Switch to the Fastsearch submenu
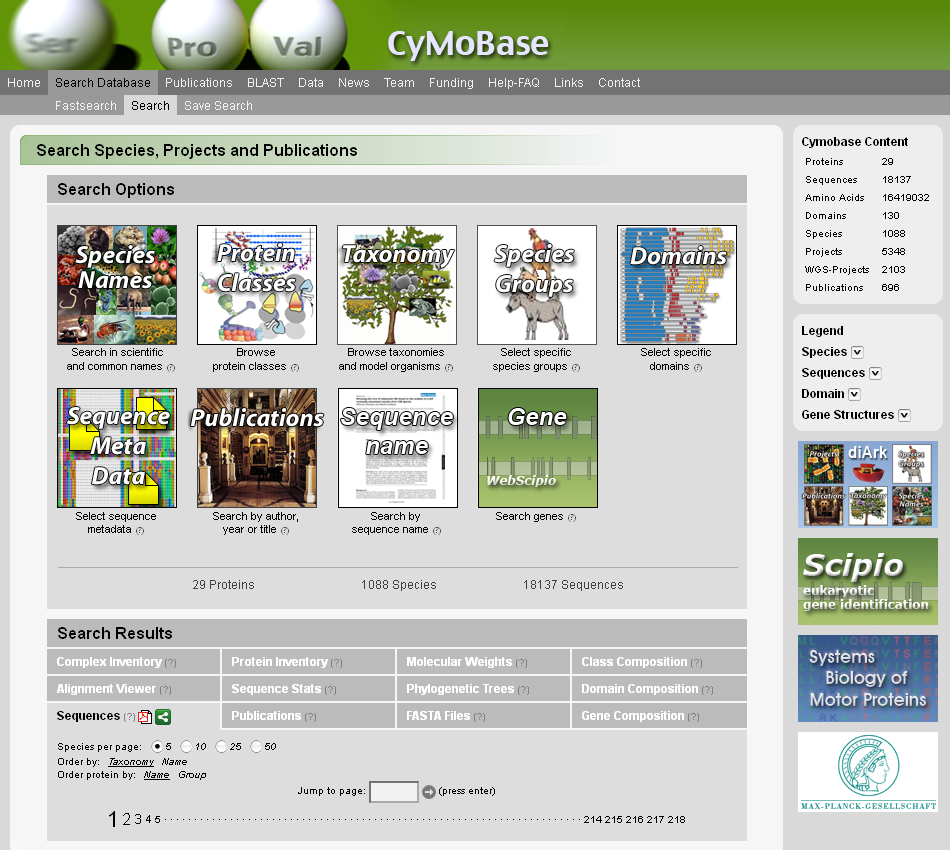Image resolution: width=950 pixels, height=850 pixels. [x=85, y=105]
